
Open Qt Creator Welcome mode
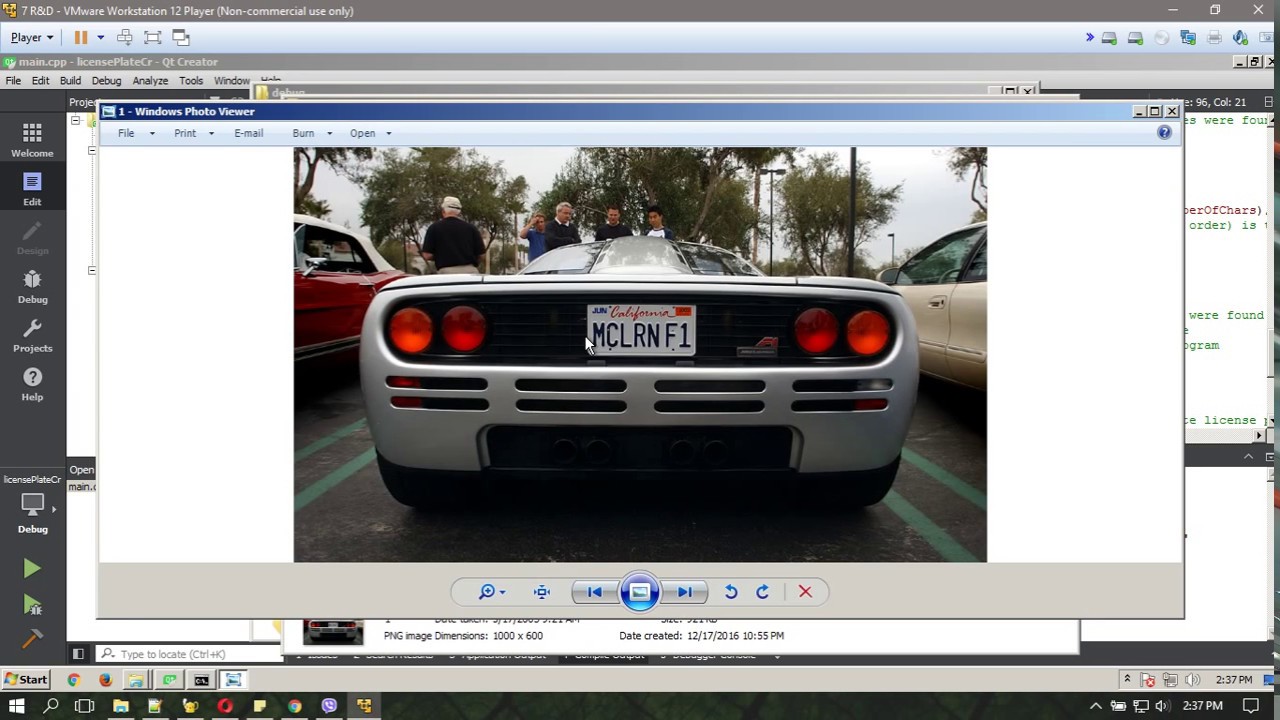click(x=32, y=140)
